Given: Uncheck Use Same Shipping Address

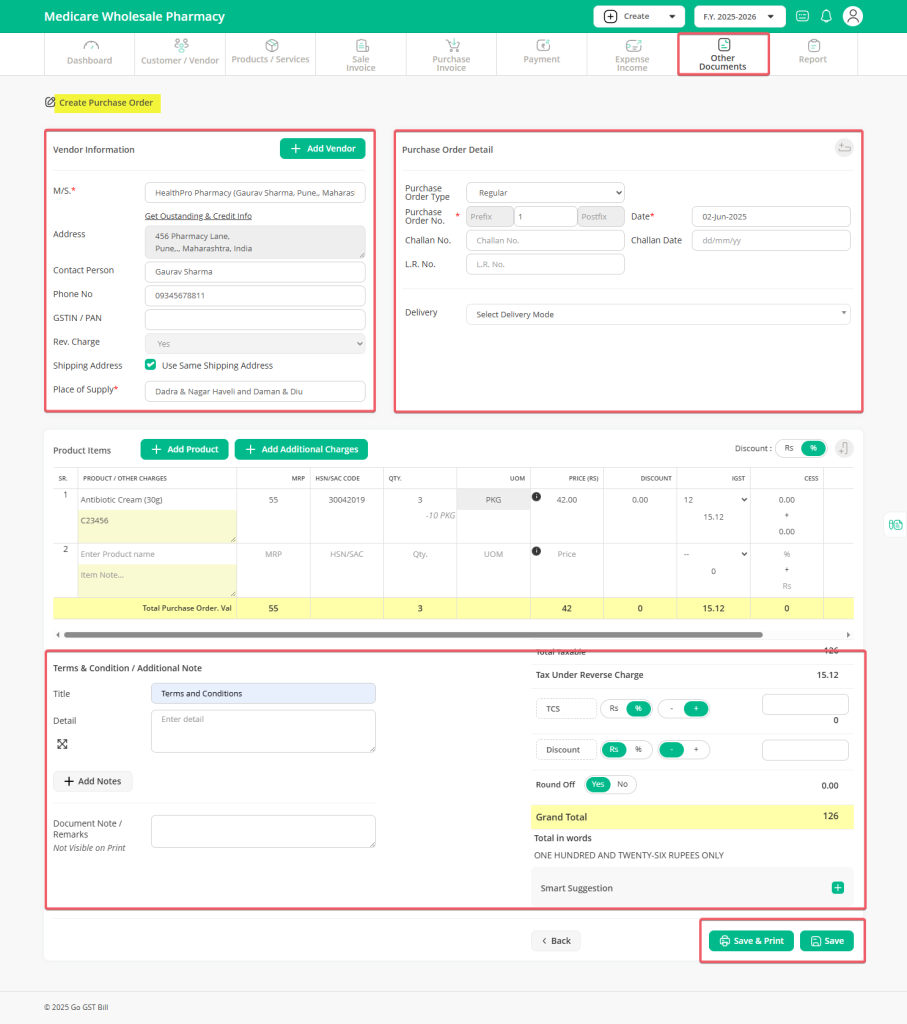Looking at the screenshot, I should [x=150, y=365].
